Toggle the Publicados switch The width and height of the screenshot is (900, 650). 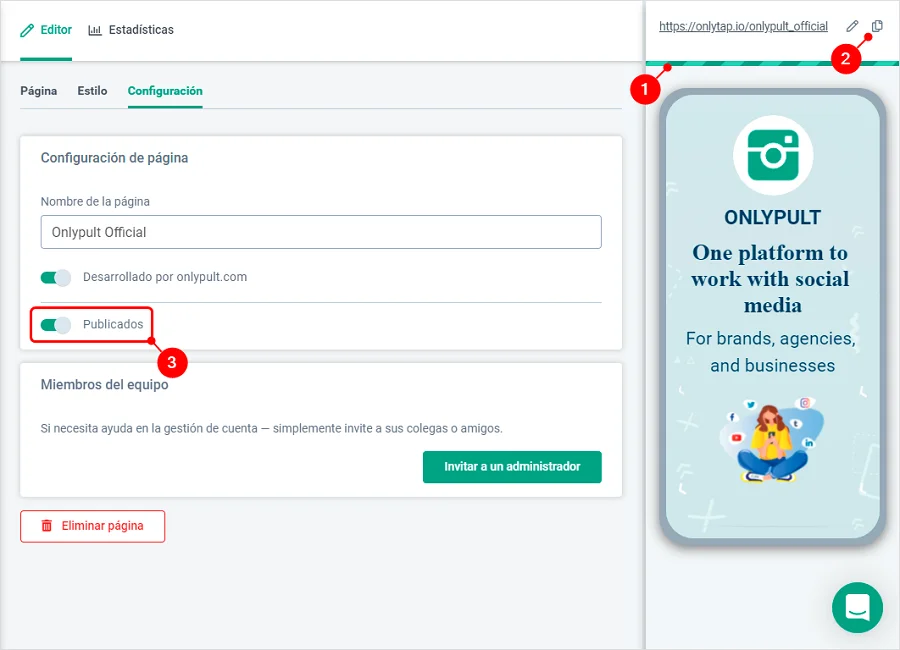[56, 325]
